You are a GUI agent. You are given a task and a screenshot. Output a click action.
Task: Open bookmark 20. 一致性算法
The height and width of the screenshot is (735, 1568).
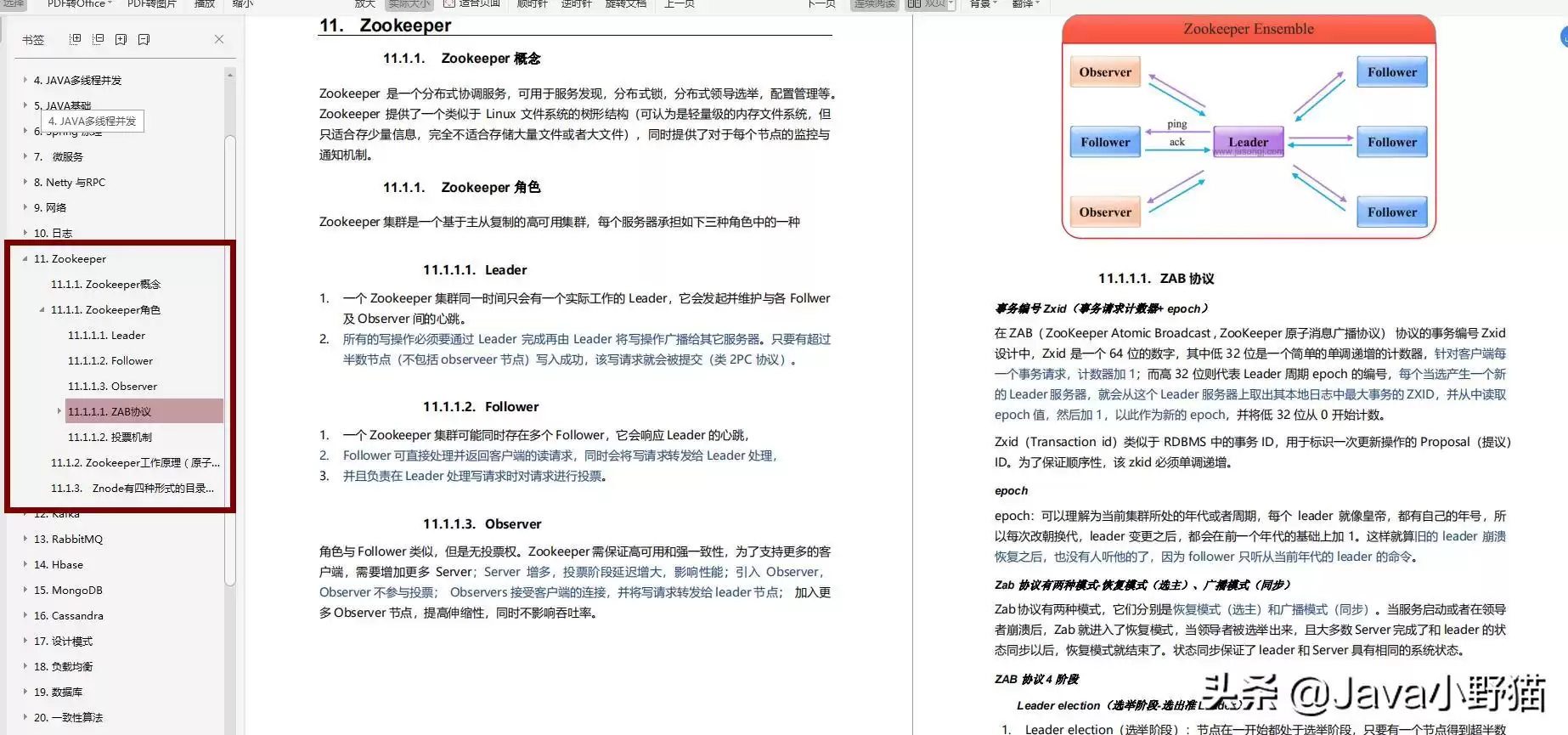click(x=68, y=717)
